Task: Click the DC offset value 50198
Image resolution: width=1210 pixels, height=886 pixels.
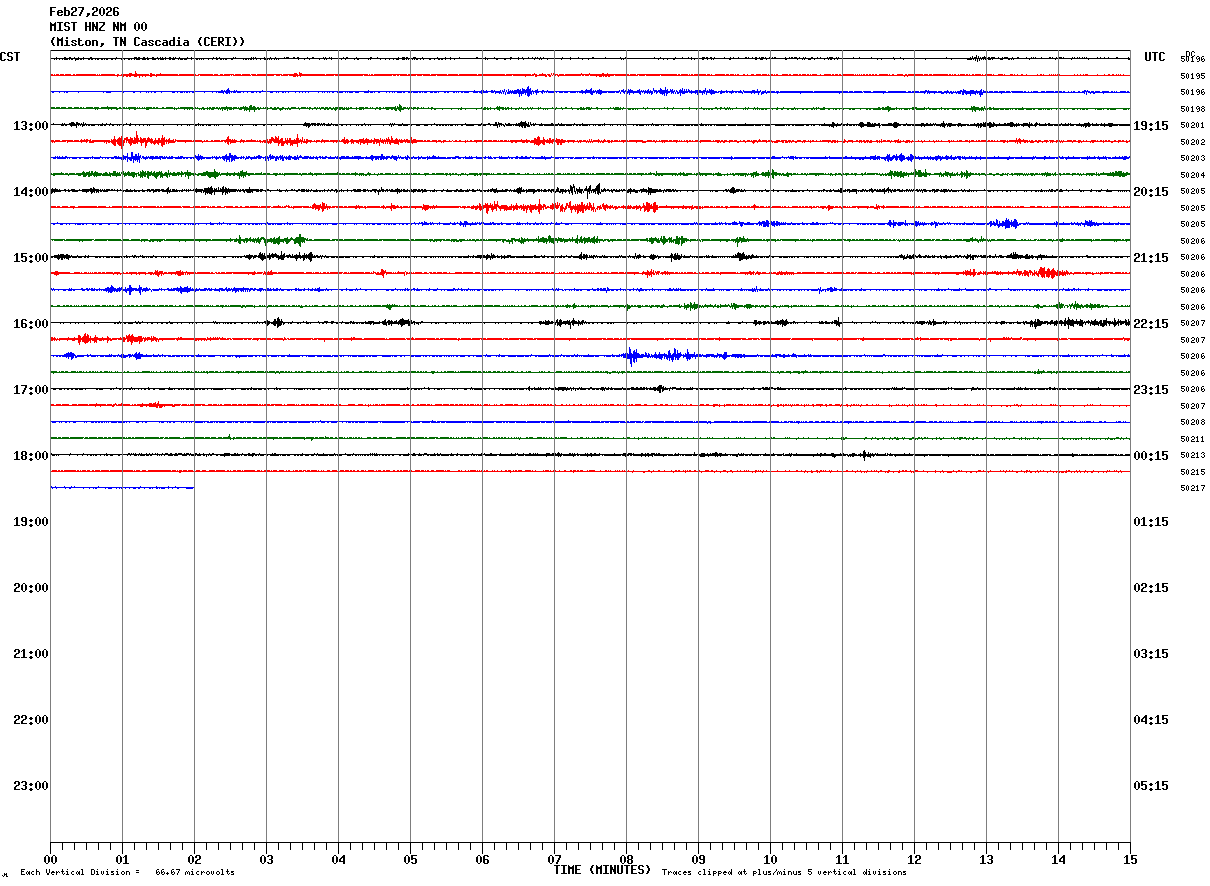Action: 1192,109
